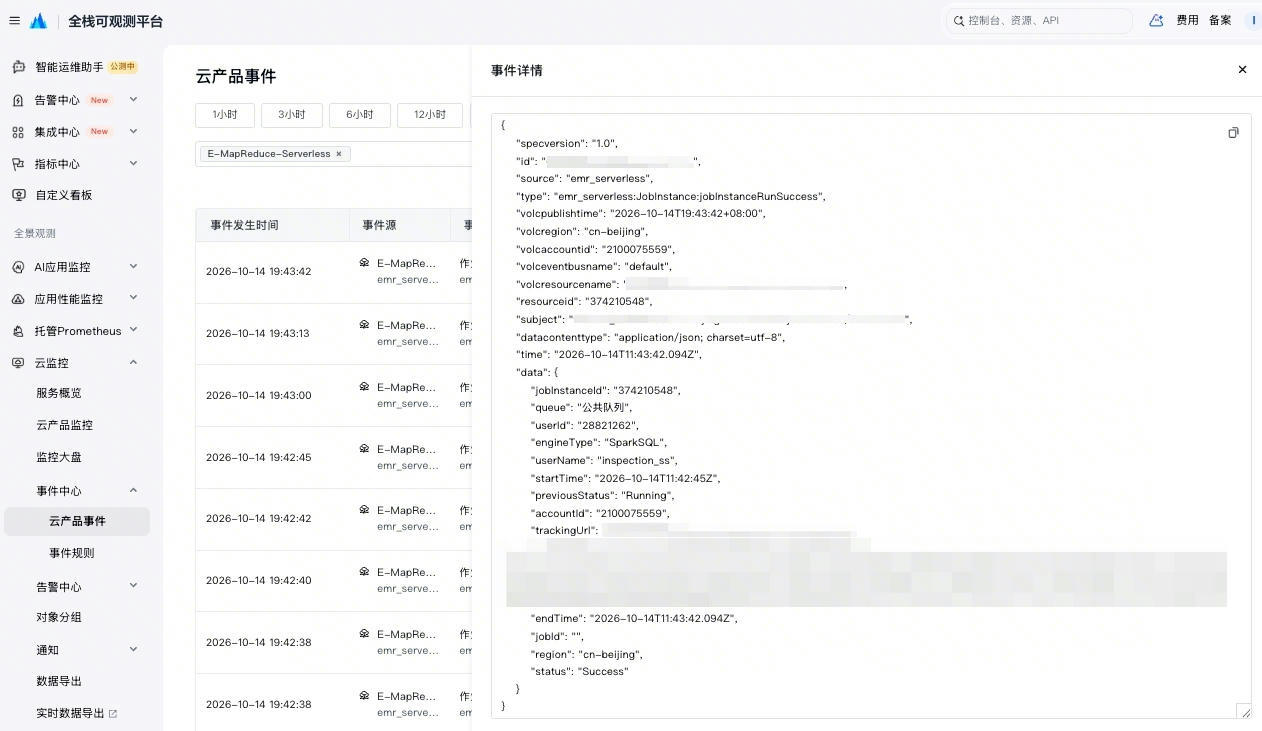Open 备案 in the top bar
Screen dimensions: 1262x731
coord(1220,20)
